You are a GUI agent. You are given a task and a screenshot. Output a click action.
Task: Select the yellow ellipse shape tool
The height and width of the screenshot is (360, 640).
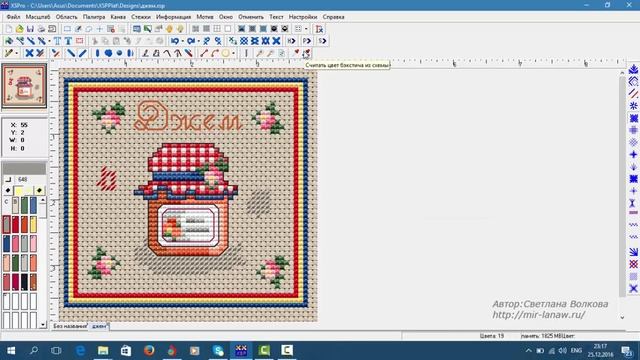point(225,53)
